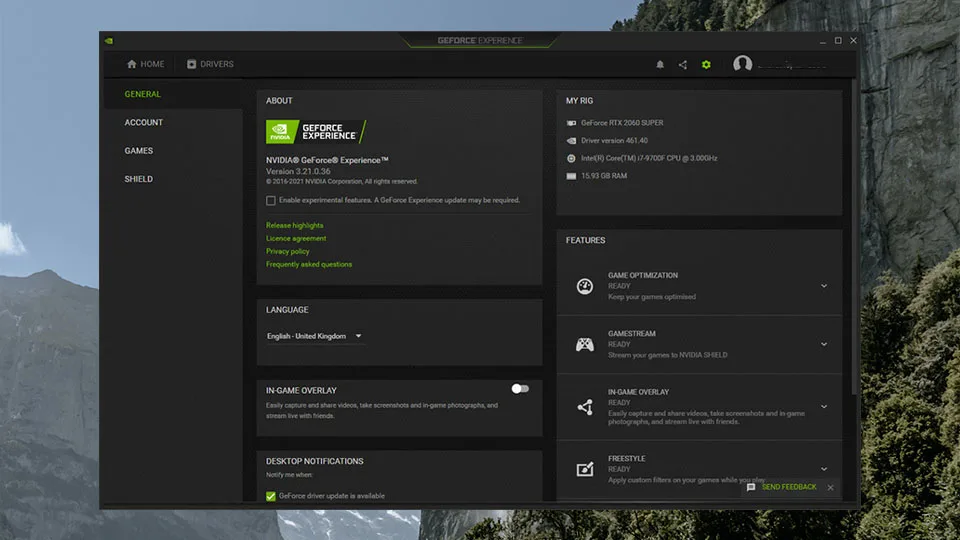Minimize the GeForce Experience window
The image size is (960, 540).
coord(822,41)
